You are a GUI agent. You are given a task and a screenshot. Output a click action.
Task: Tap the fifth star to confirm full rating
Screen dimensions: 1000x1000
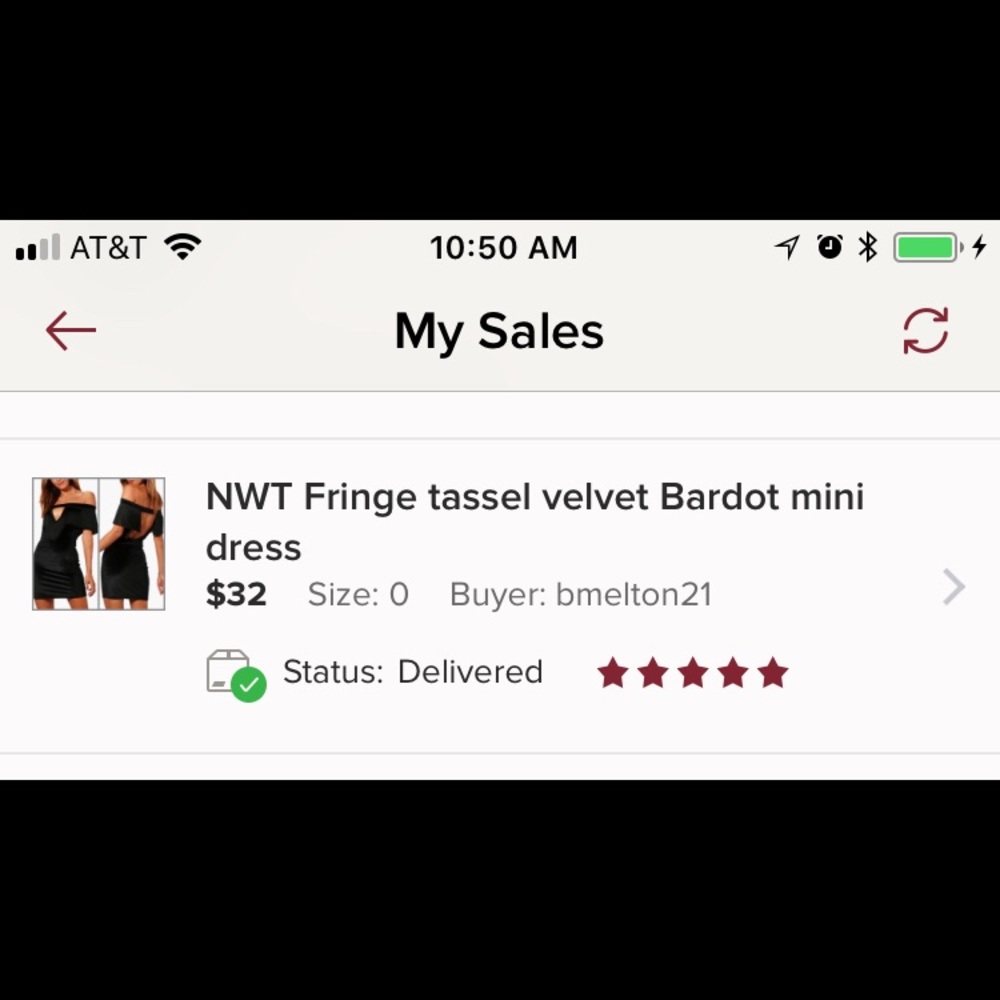click(x=772, y=672)
